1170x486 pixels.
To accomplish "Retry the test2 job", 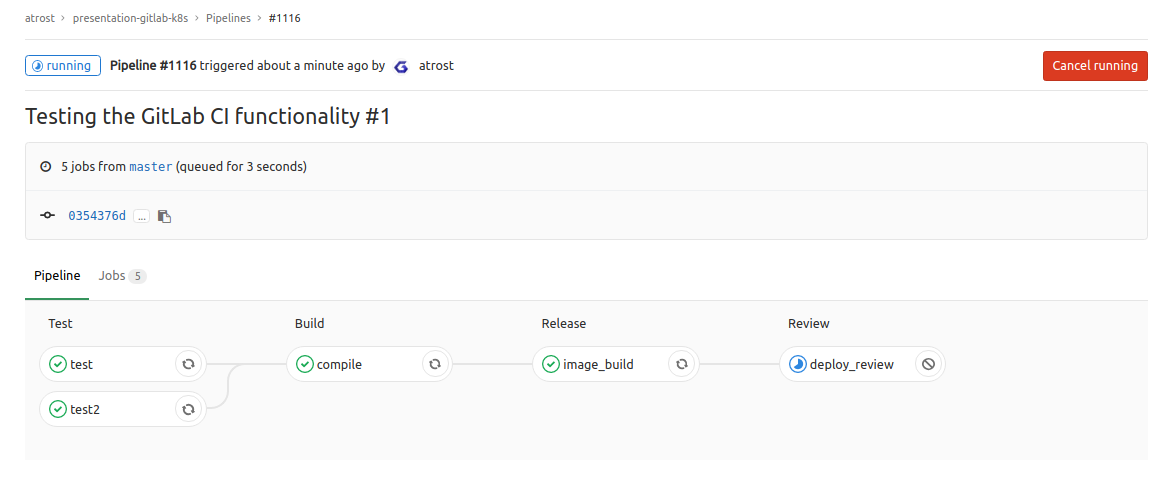I will (188, 408).
